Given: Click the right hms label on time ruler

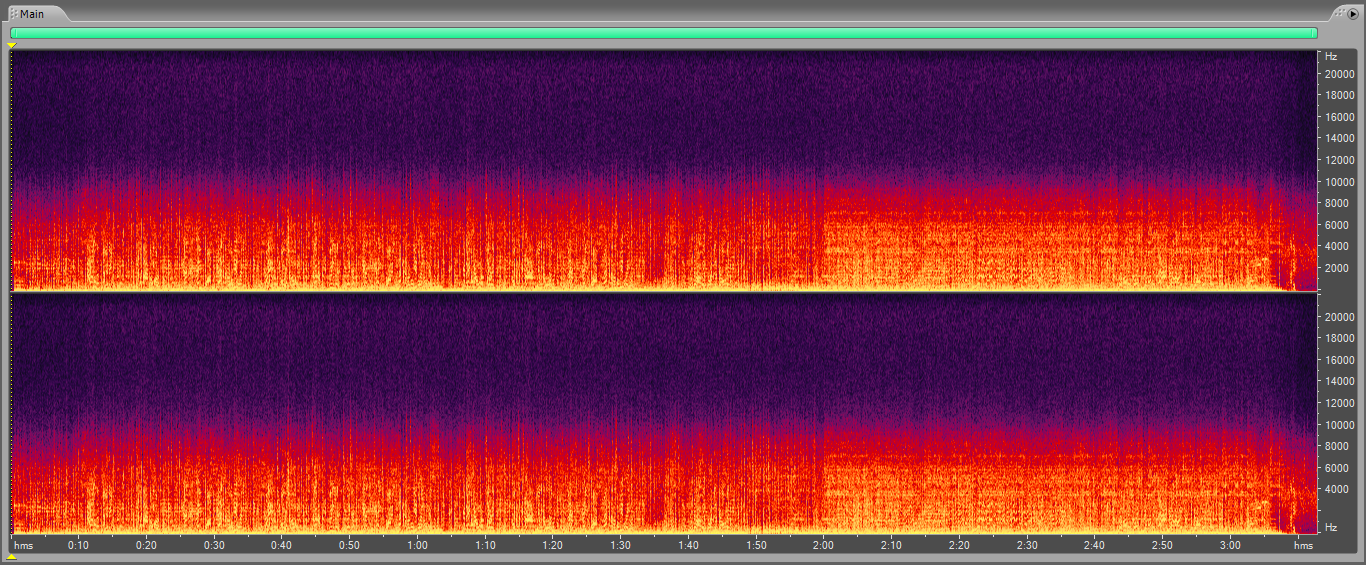Looking at the screenshot, I should [x=1303, y=545].
